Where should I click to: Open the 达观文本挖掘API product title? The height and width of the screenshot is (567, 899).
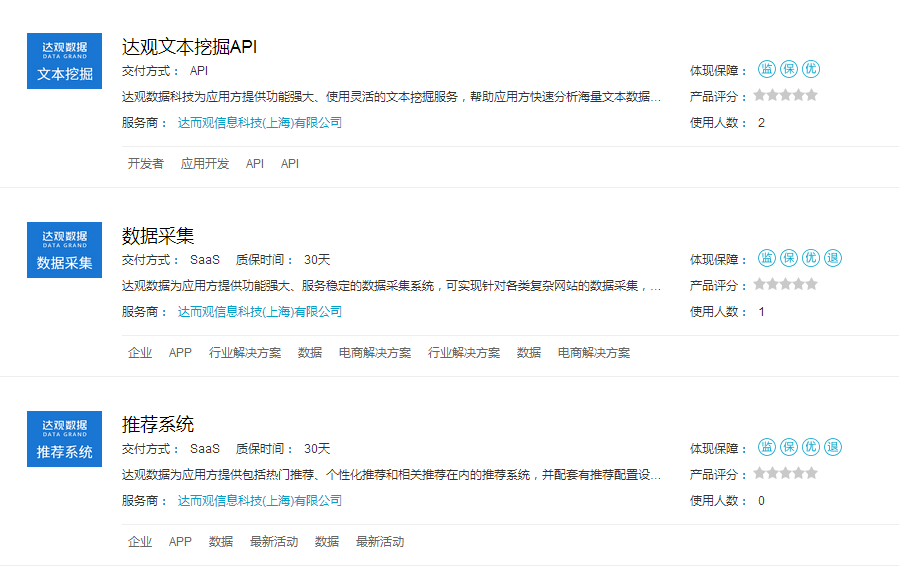tap(190, 47)
